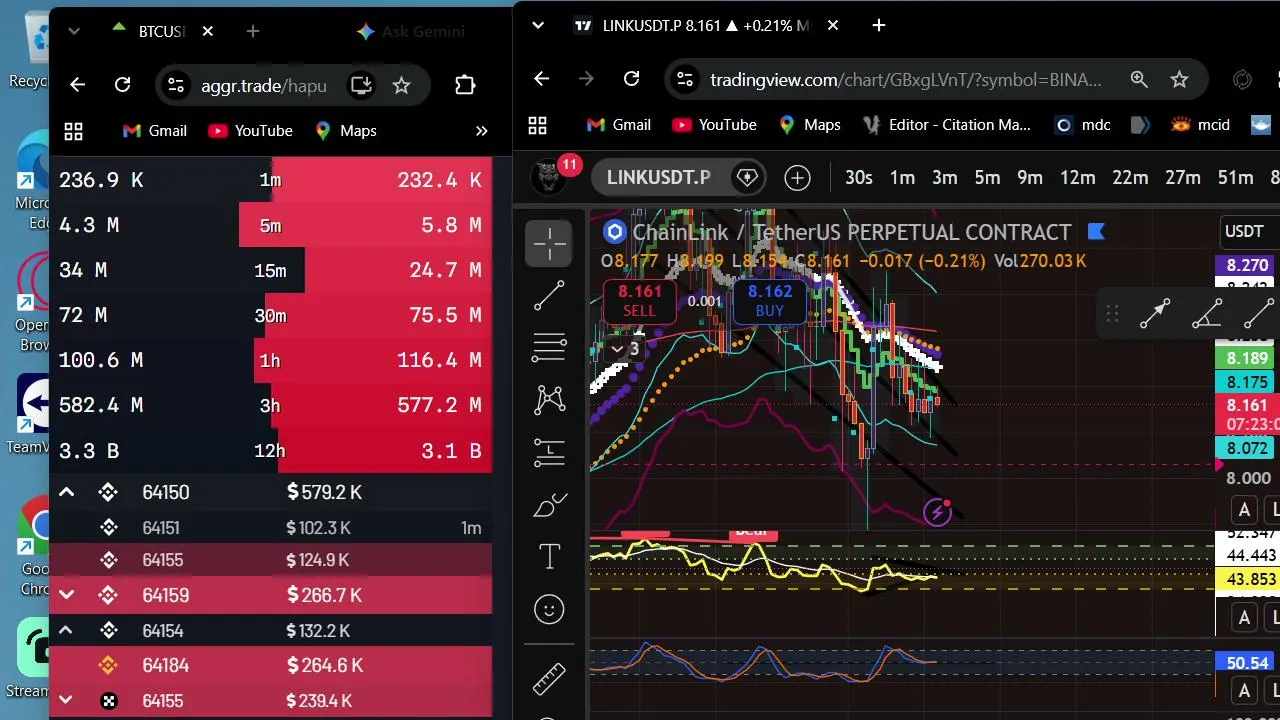Click the tradingview.com address bar URL
The image size is (1280, 720).
pos(906,79)
